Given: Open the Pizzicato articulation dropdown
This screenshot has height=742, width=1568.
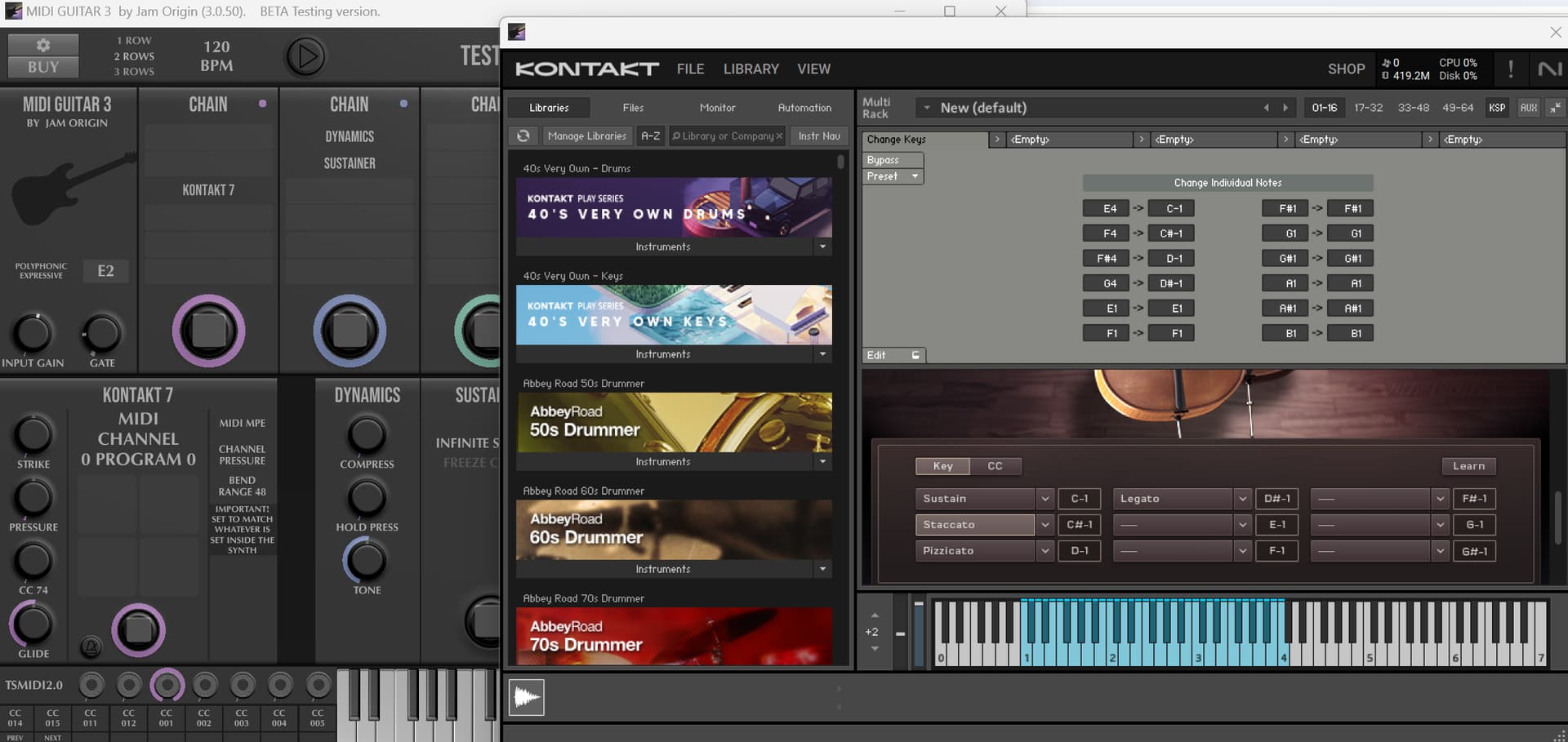Looking at the screenshot, I should 1045,551.
